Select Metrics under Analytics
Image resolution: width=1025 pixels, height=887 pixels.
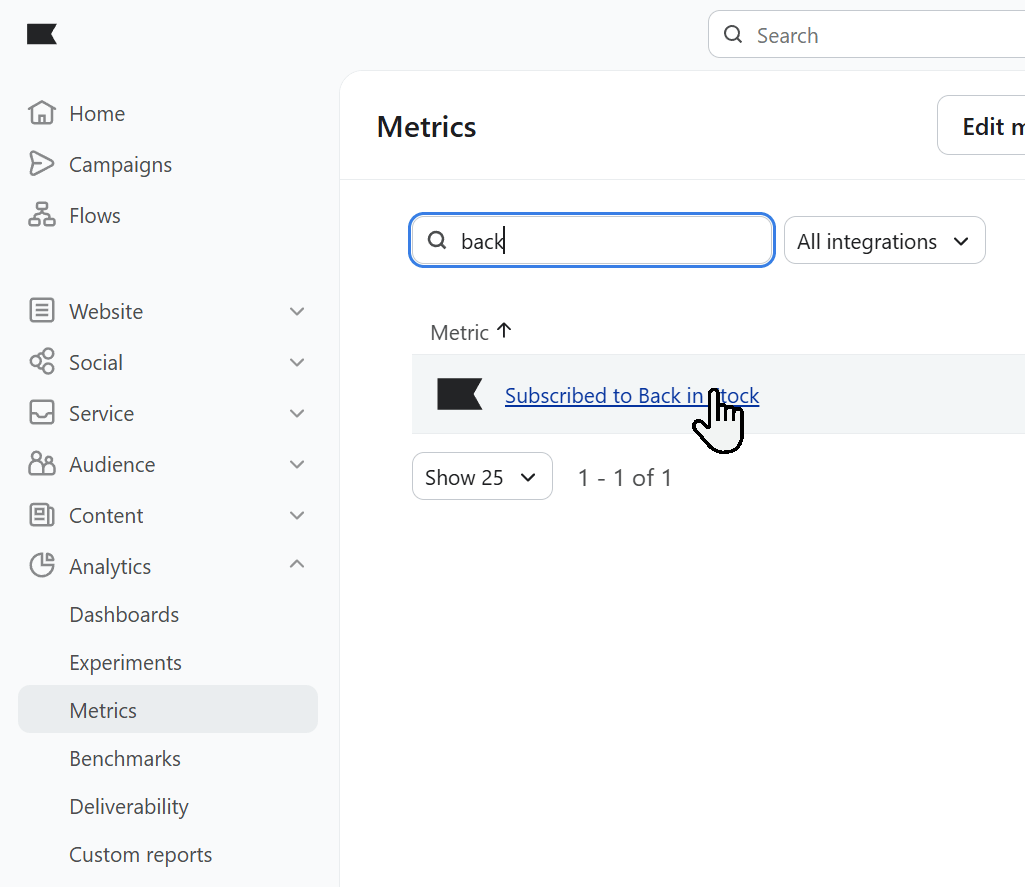tap(168, 709)
